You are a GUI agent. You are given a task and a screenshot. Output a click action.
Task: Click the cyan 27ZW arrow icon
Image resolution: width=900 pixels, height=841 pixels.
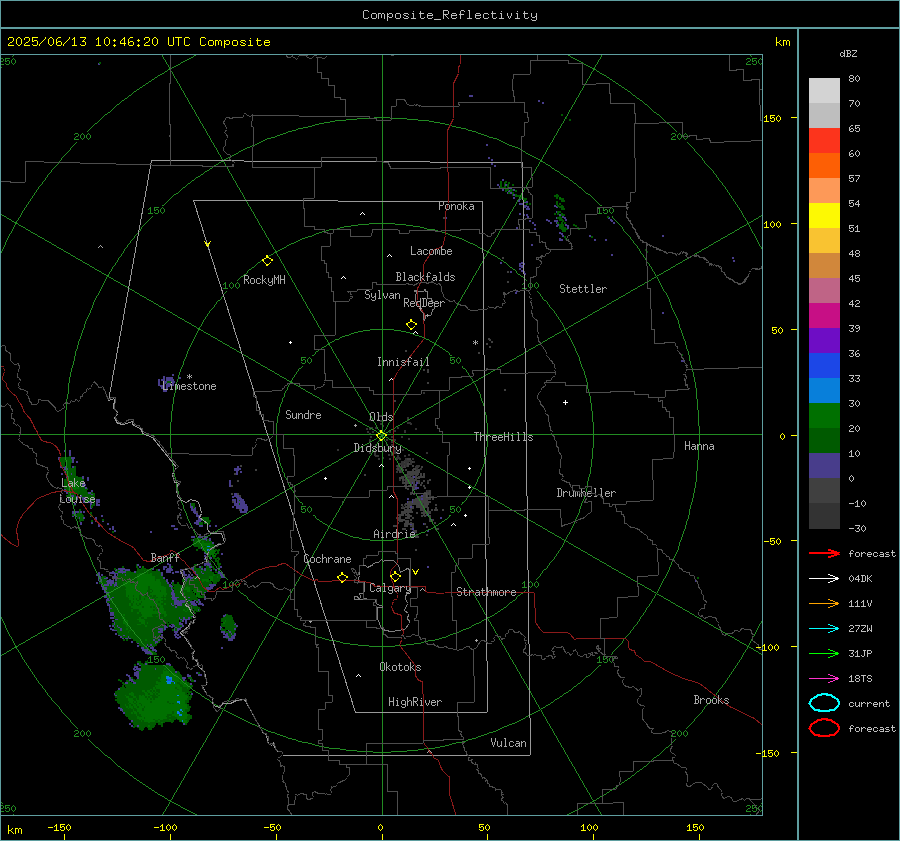tap(824, 629)
